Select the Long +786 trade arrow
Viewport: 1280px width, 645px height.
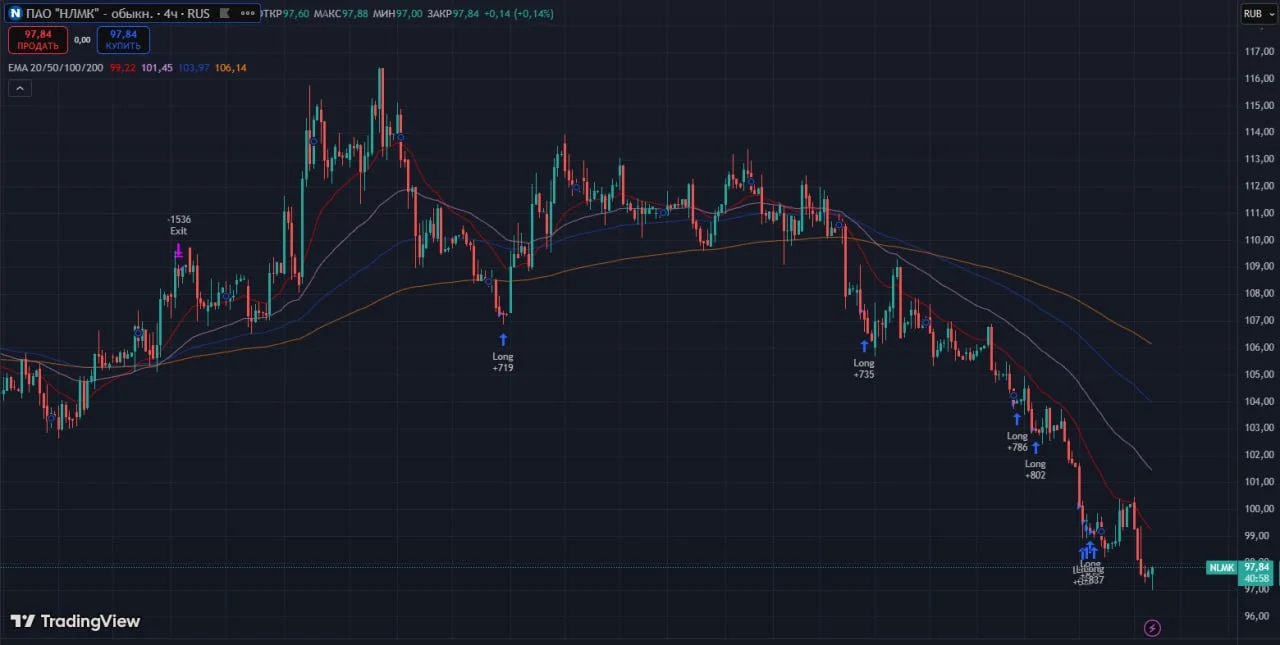(1017, 418)
